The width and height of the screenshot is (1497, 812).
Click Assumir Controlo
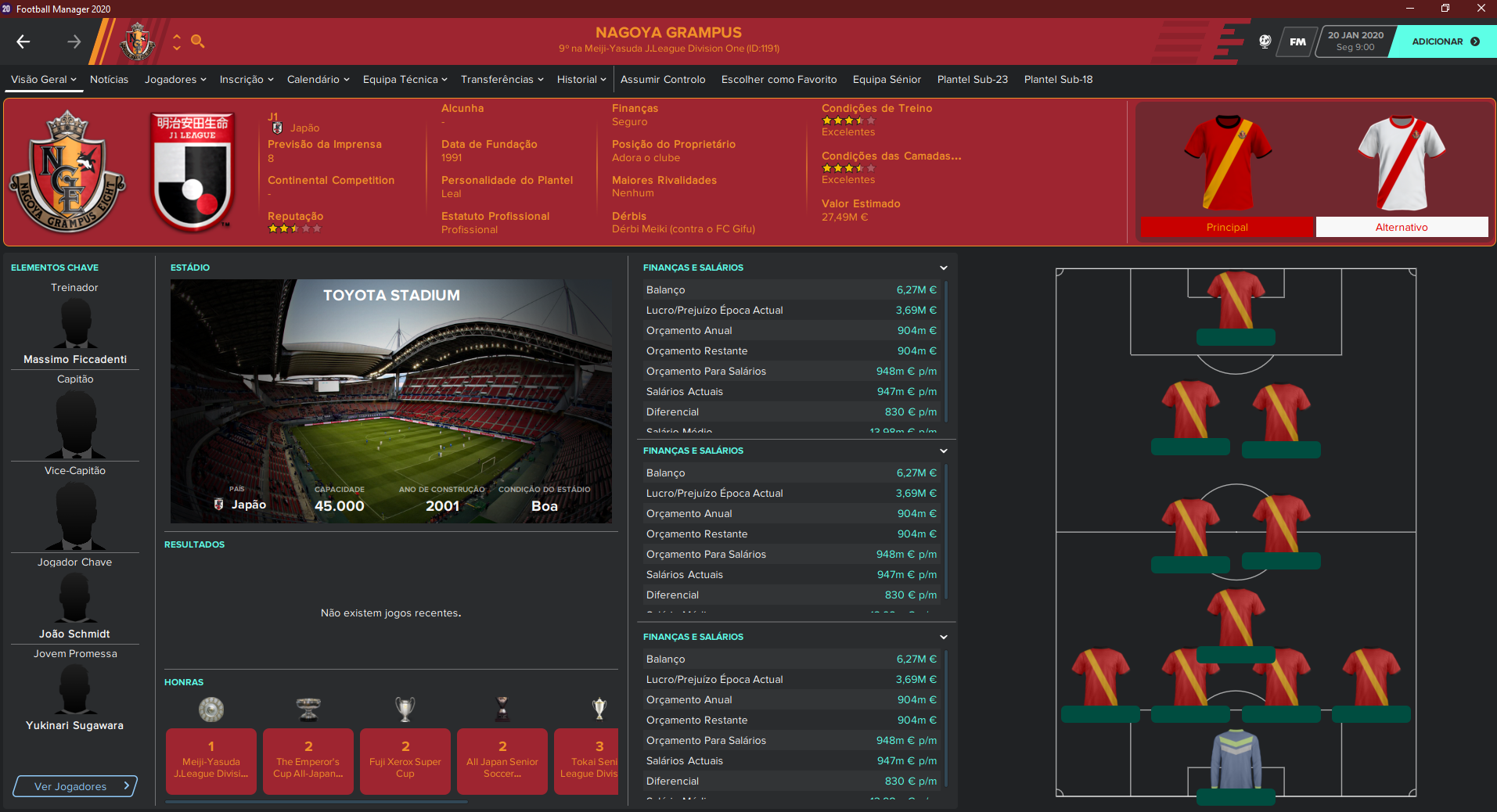(x=663, y=80)
